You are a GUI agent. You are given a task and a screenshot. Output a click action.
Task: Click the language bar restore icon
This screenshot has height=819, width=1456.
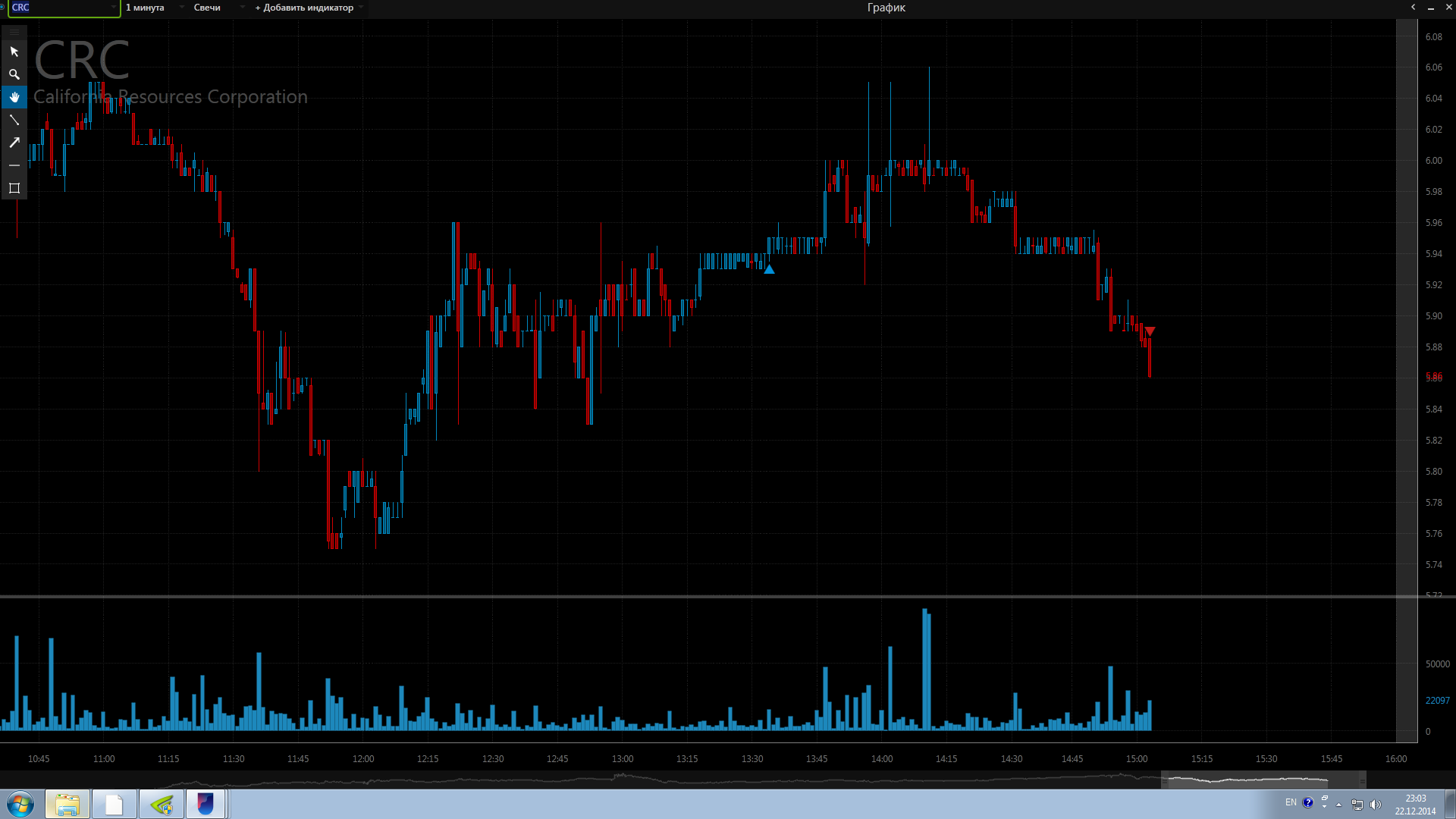pos(1325,799)
